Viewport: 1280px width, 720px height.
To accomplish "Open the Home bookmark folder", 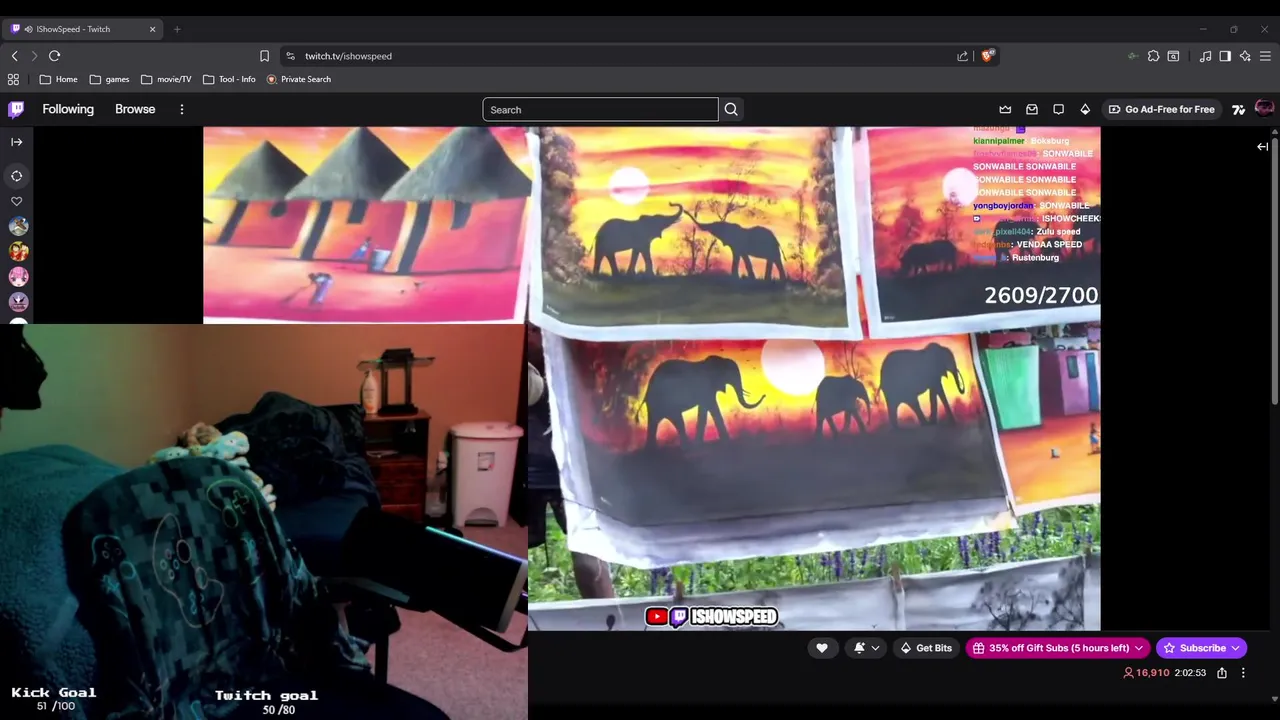I will [x=58, y=79].
